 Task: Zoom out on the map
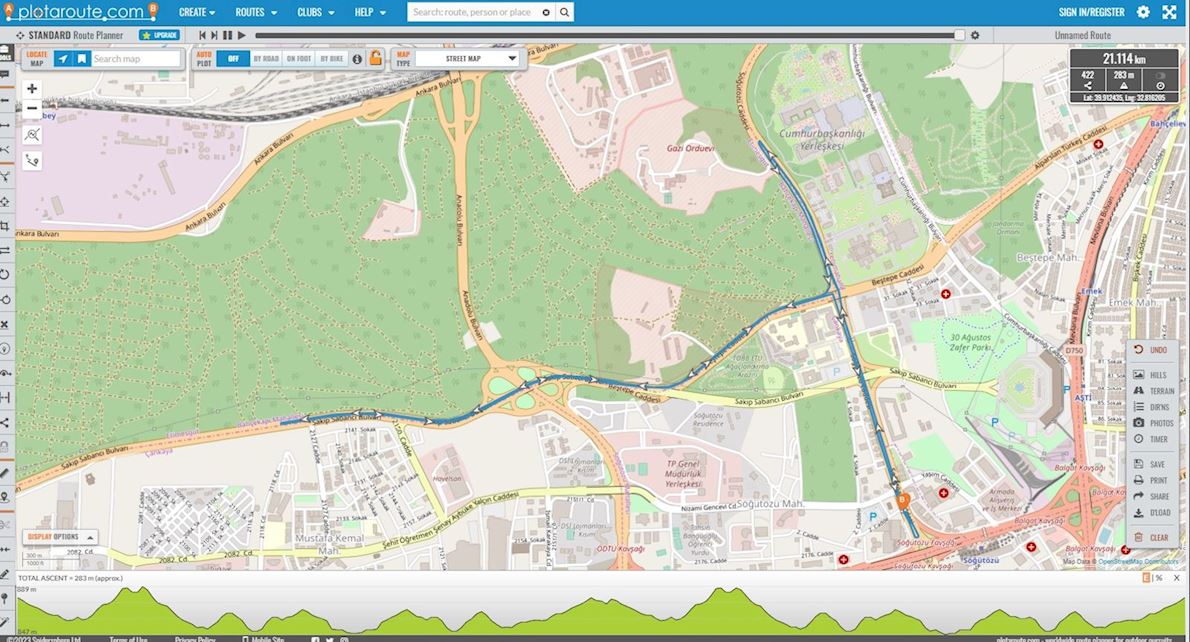pos(32,108)
